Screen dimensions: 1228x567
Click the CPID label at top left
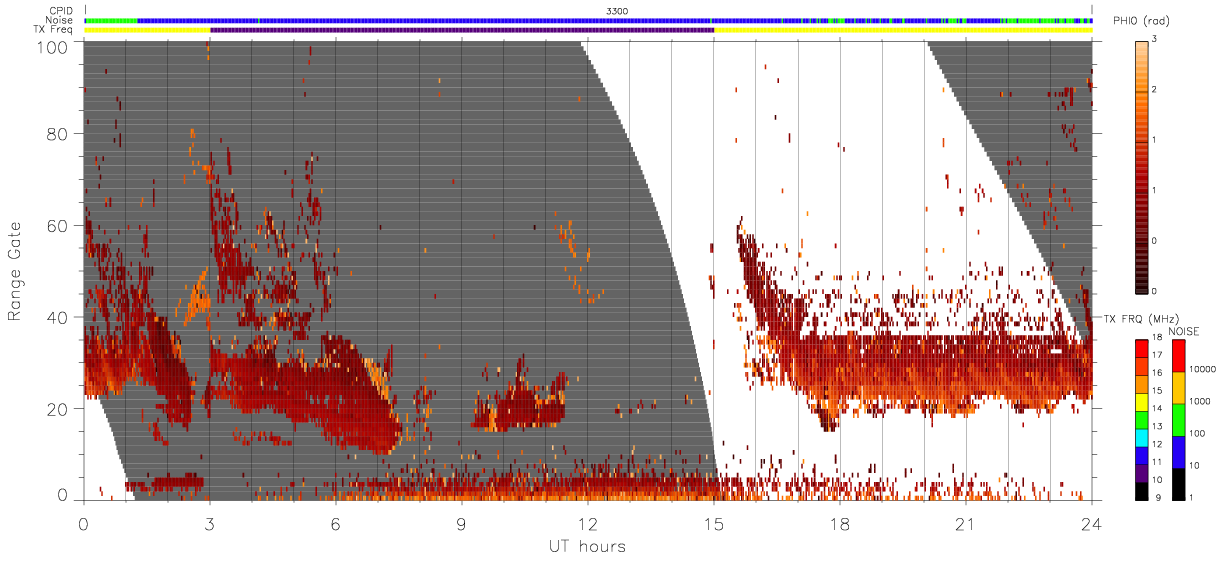[60, 11]
